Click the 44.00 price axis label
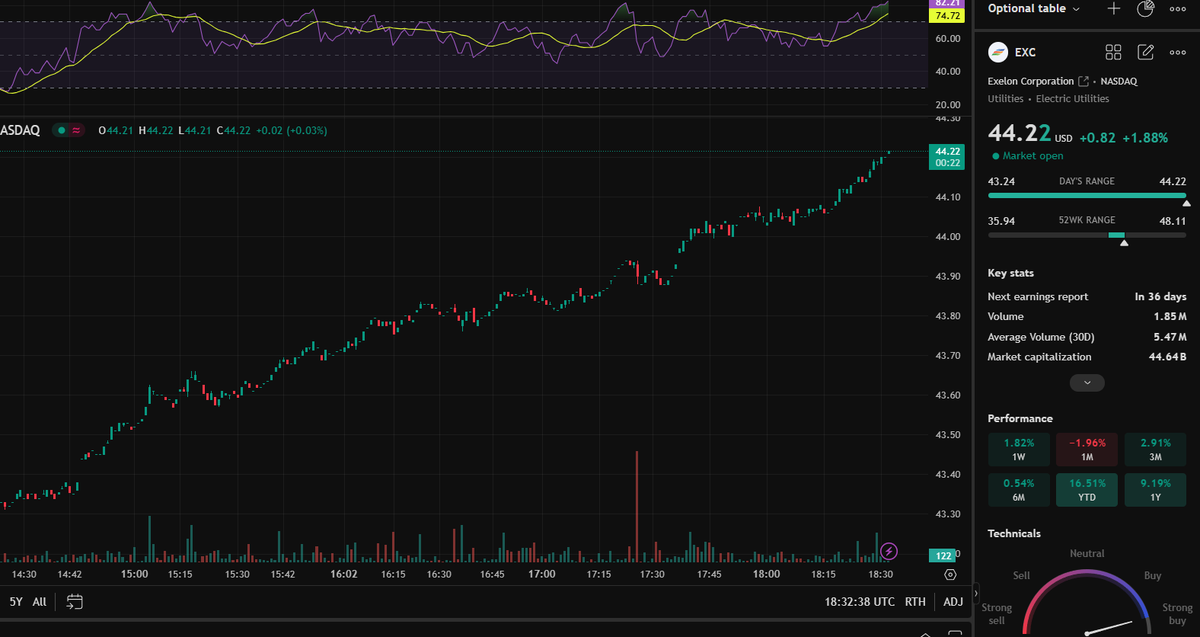This screenshot has width=1200, height=637. tap(947, 237)
